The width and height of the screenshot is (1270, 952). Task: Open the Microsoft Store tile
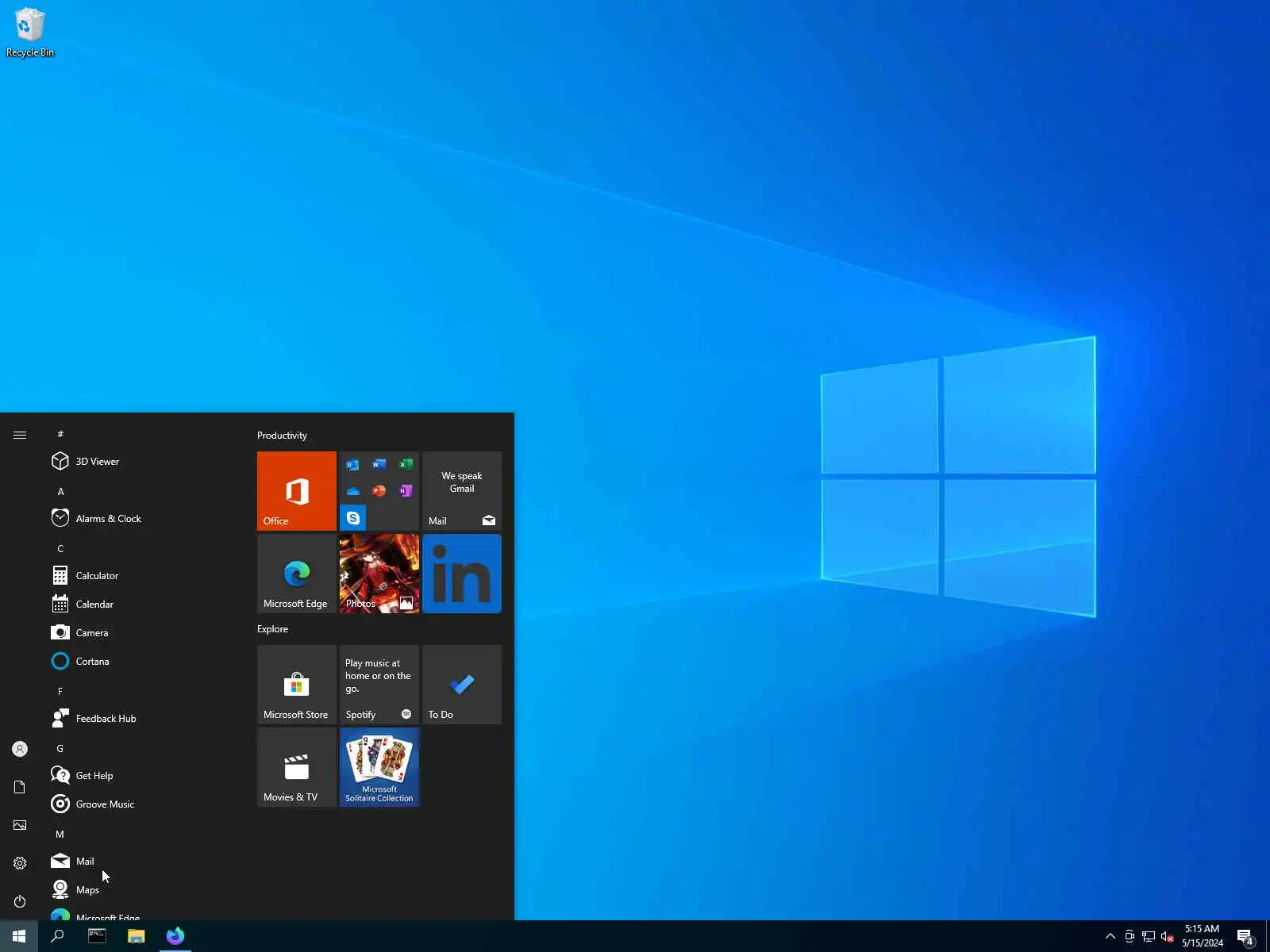(297, 685)
